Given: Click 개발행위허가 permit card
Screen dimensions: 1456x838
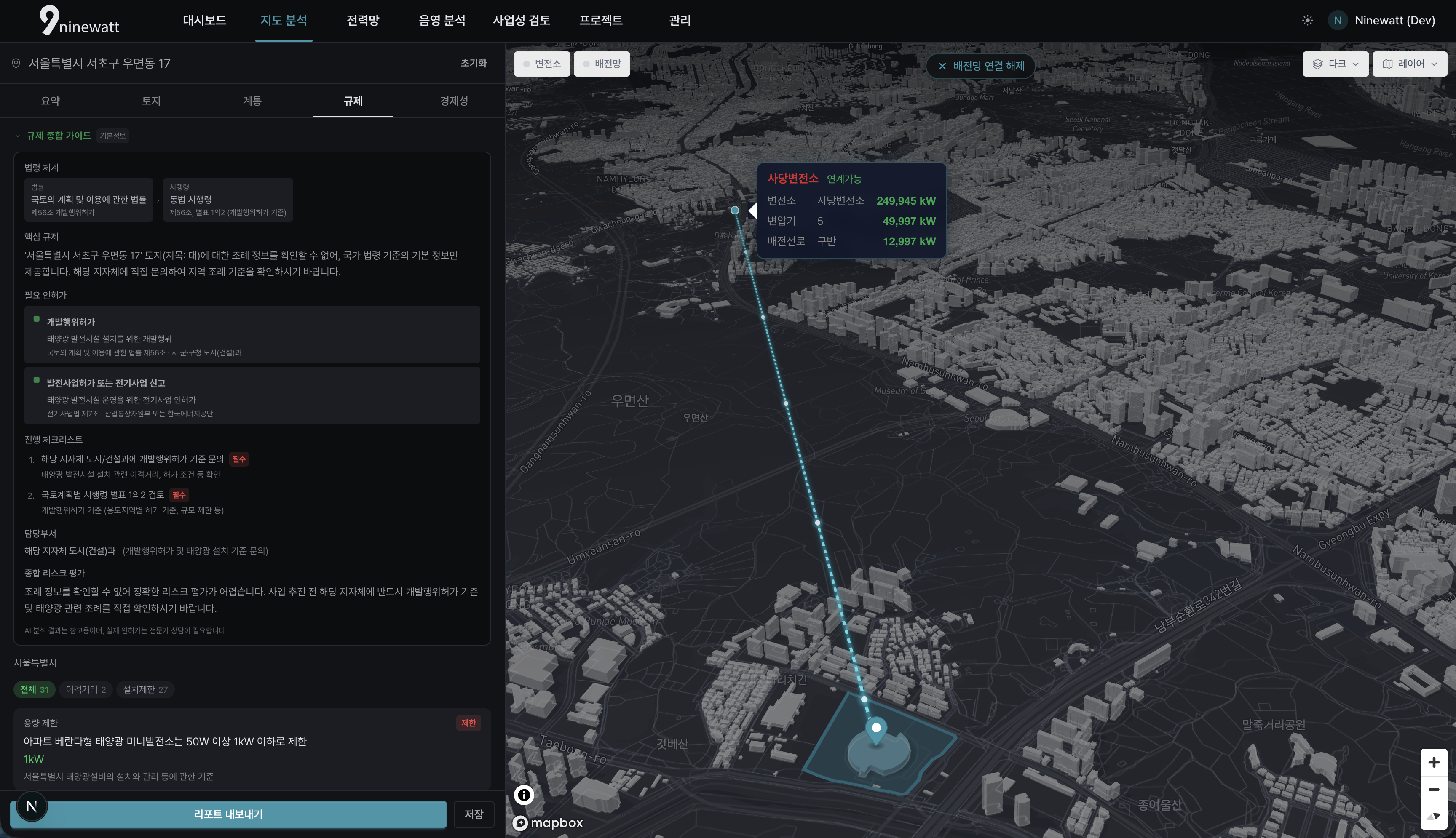Looking at the screenshot, I should click(252, 335).
